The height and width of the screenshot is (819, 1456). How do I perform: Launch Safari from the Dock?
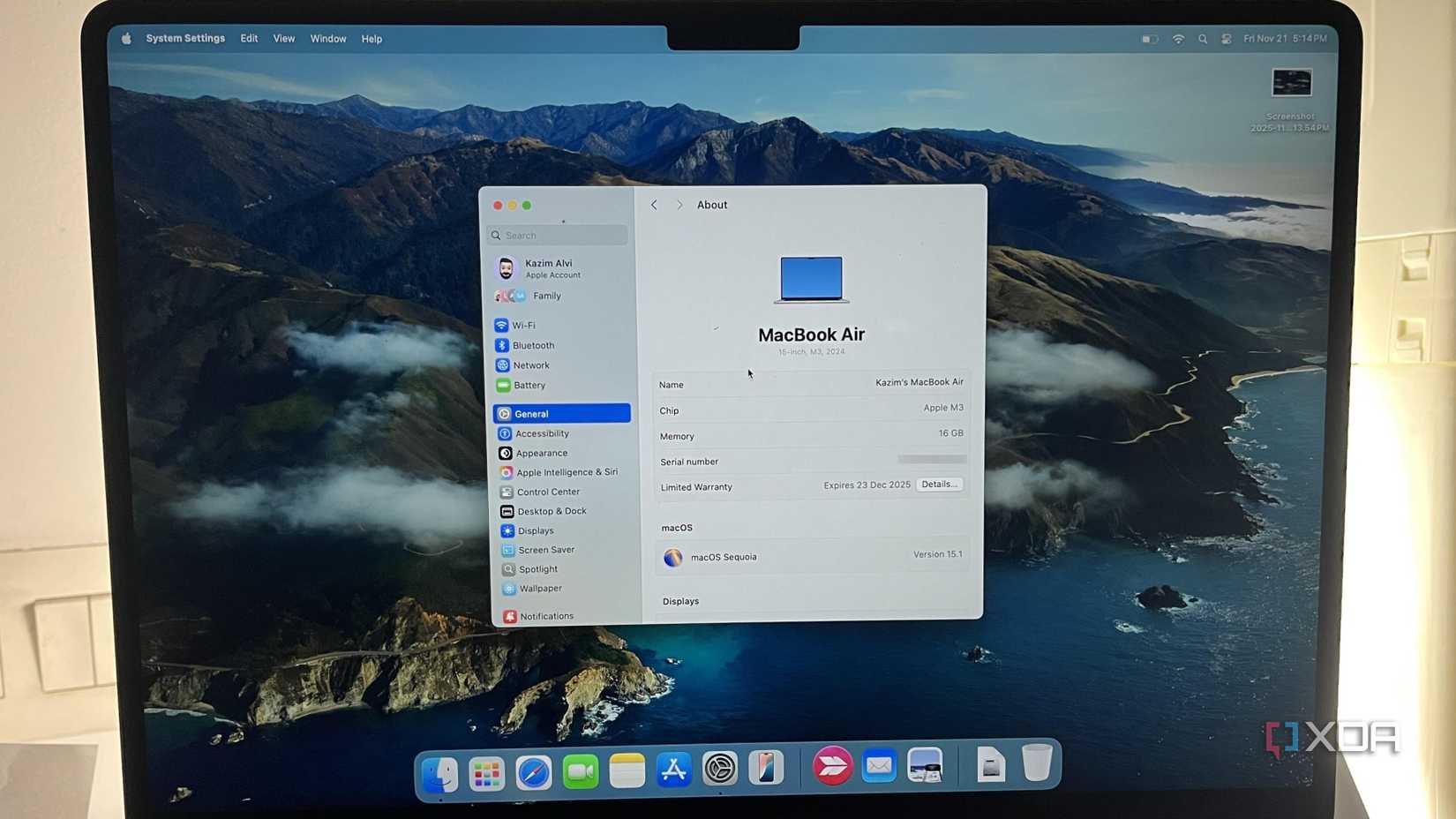pos(534,770)
